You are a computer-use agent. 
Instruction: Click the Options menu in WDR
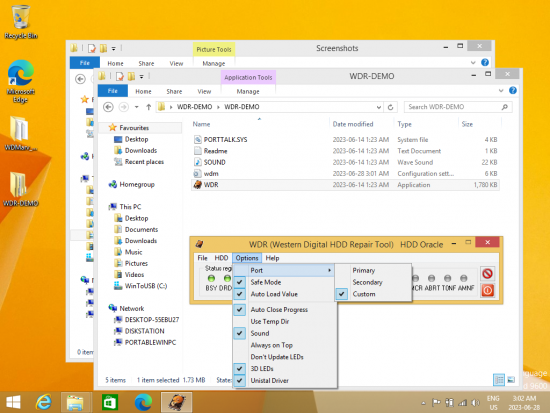[247, 258]
